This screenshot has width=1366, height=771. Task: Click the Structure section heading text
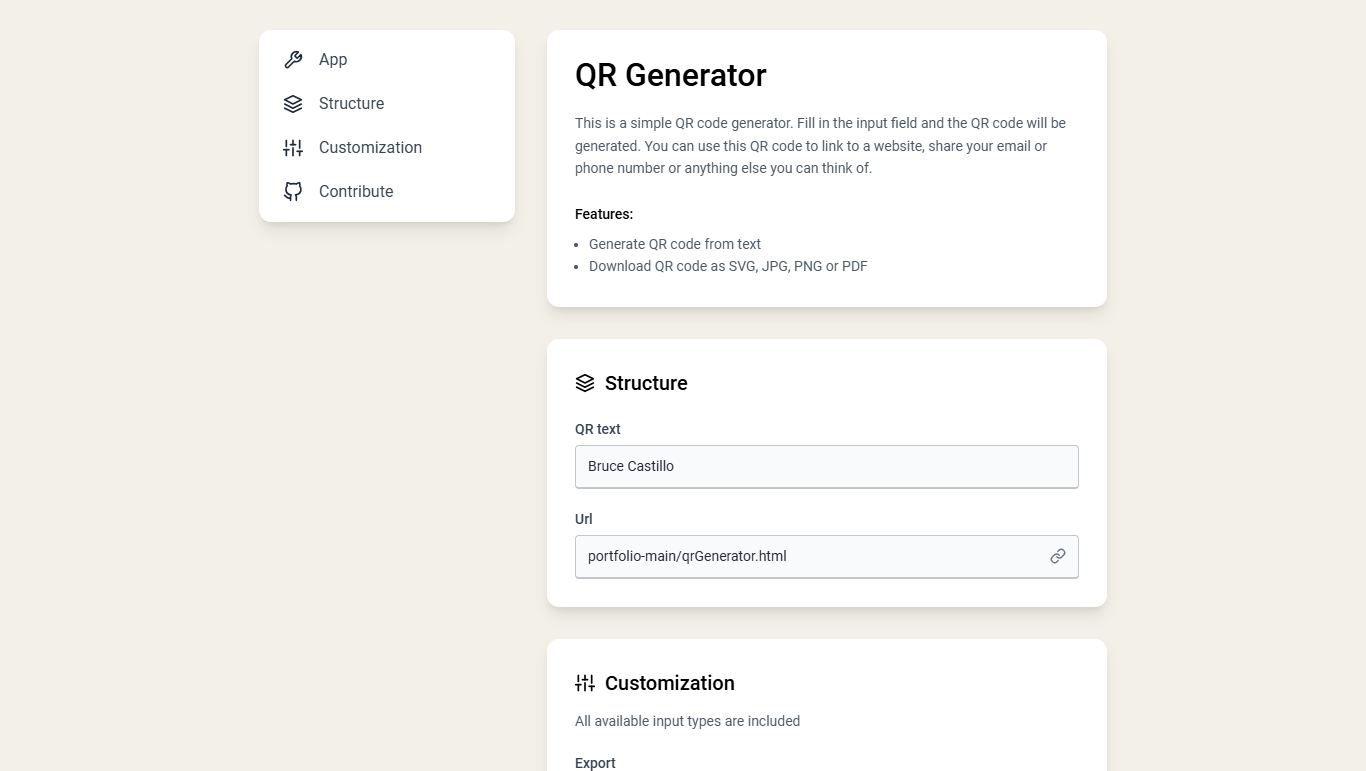[646, 384]
